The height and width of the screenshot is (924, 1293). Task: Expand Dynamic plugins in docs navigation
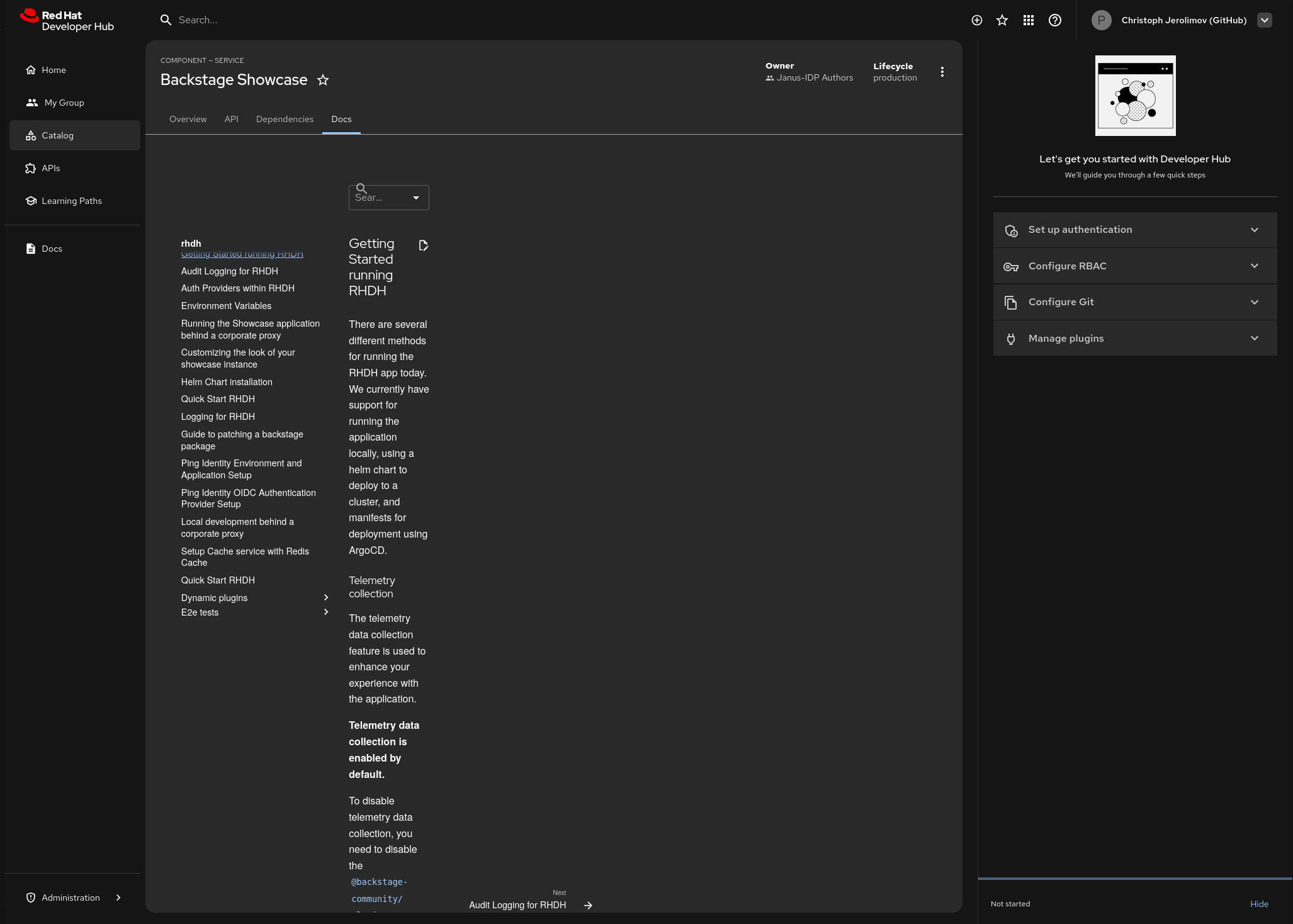(x=326, y=597)
